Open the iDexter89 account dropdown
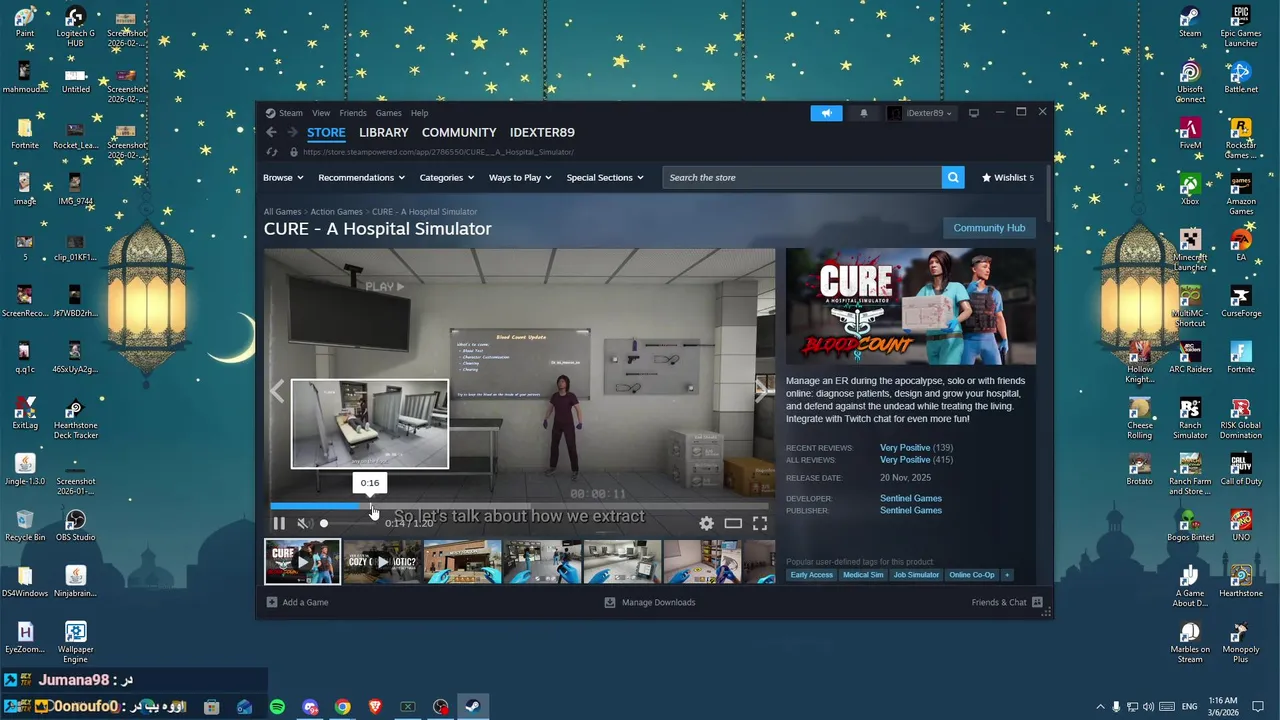 [x=922, y=113]
